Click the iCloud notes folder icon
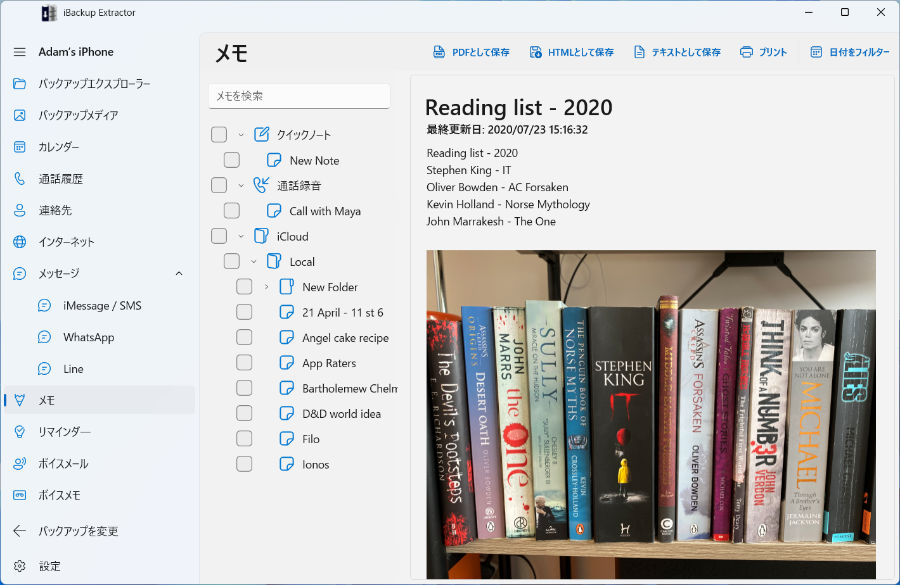 [x=262, y=236]
